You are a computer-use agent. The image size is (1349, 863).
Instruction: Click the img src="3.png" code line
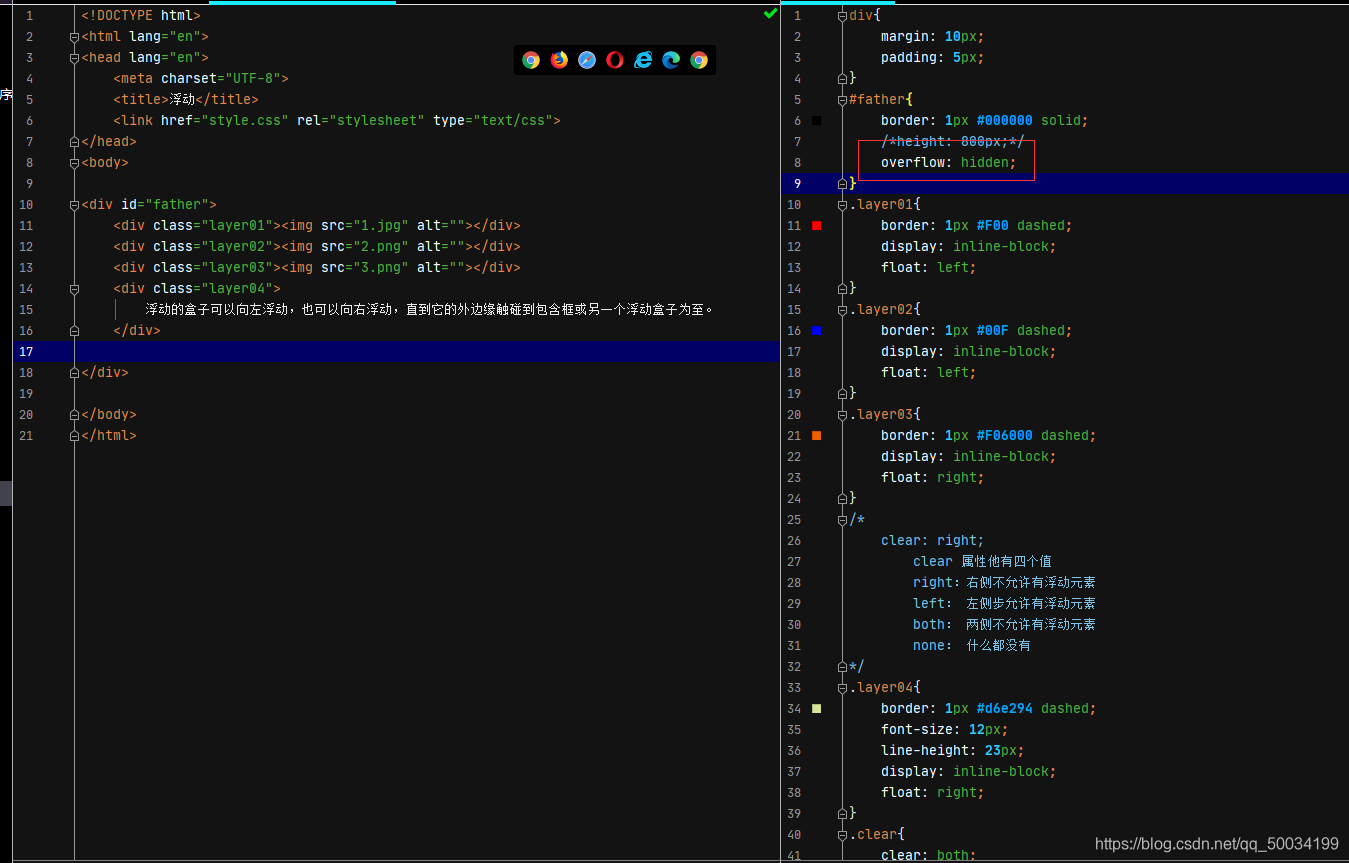click(x=317, y=268)
